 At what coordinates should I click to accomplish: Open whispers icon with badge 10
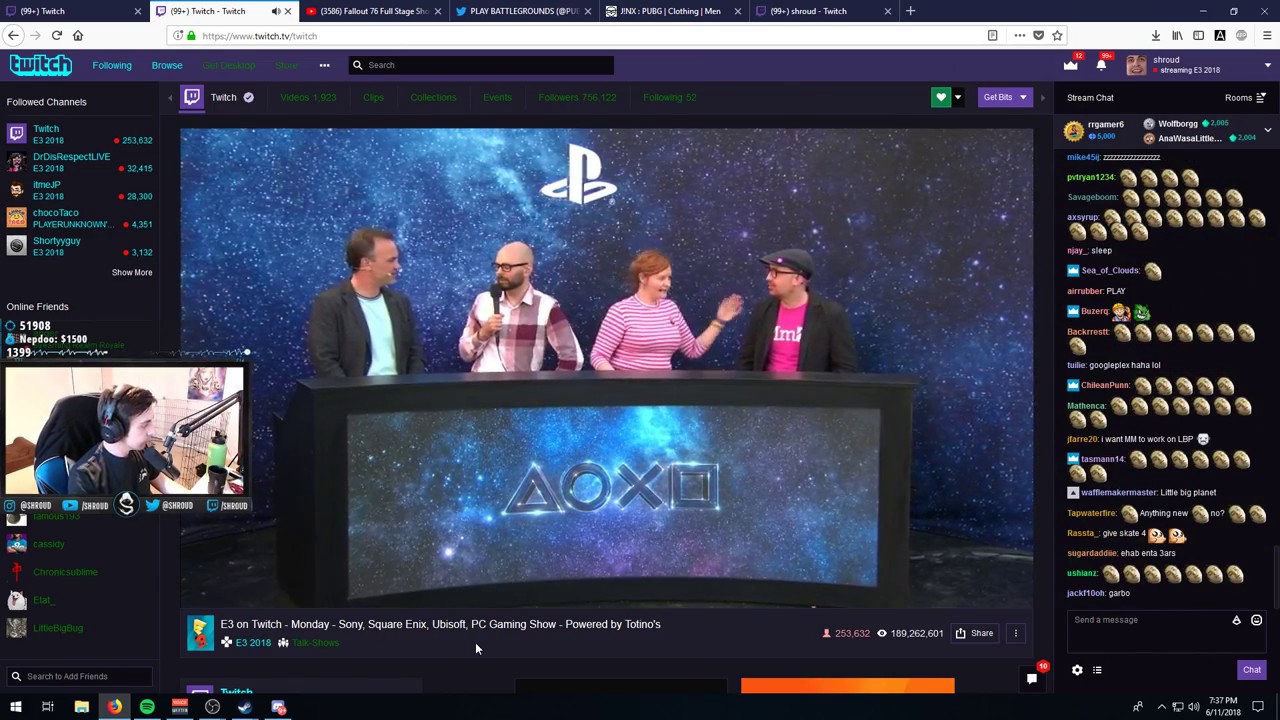click(1032, 678)
